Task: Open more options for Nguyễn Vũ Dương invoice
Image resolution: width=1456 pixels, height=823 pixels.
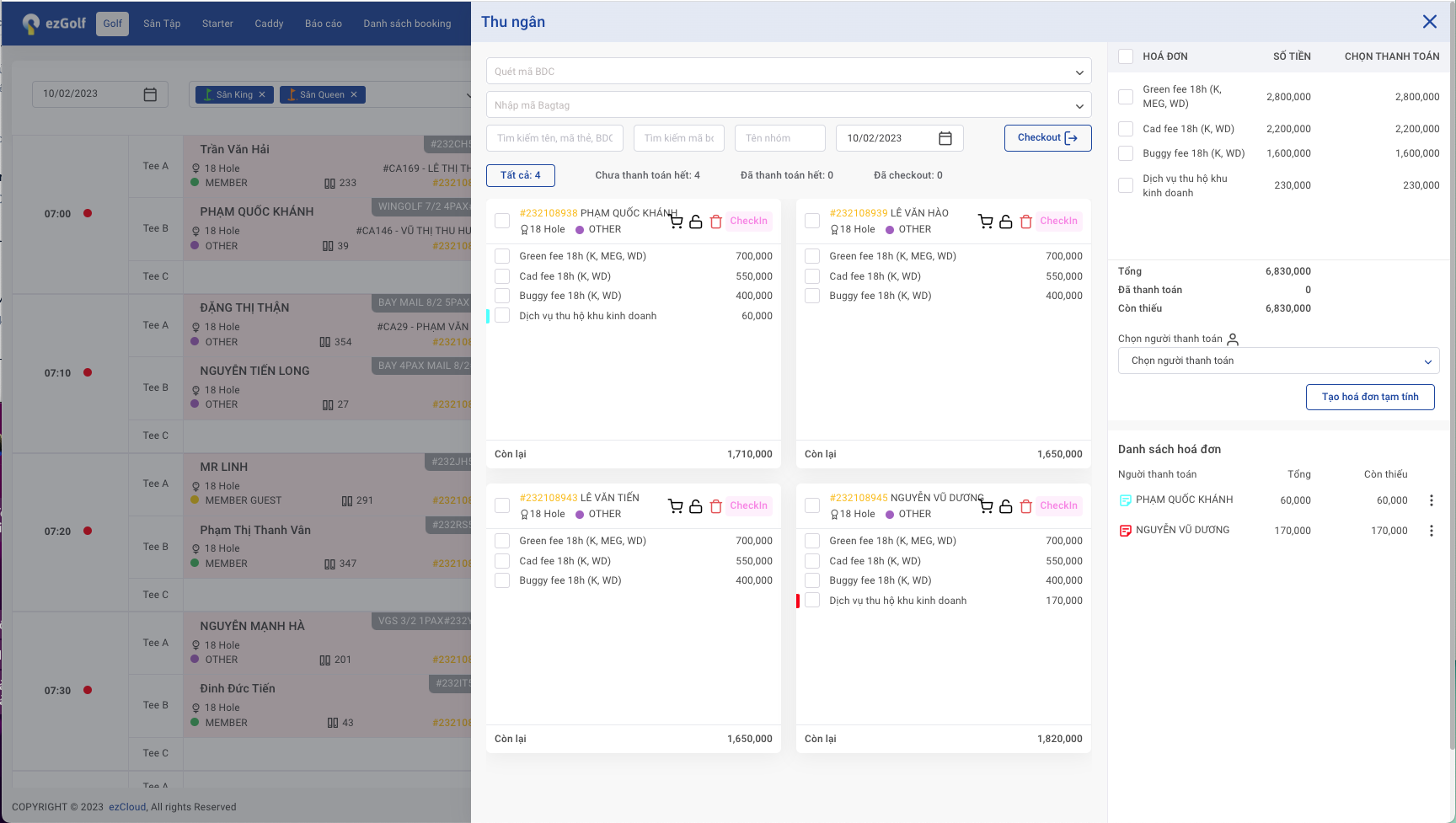Action: [x=1431, y=531]
